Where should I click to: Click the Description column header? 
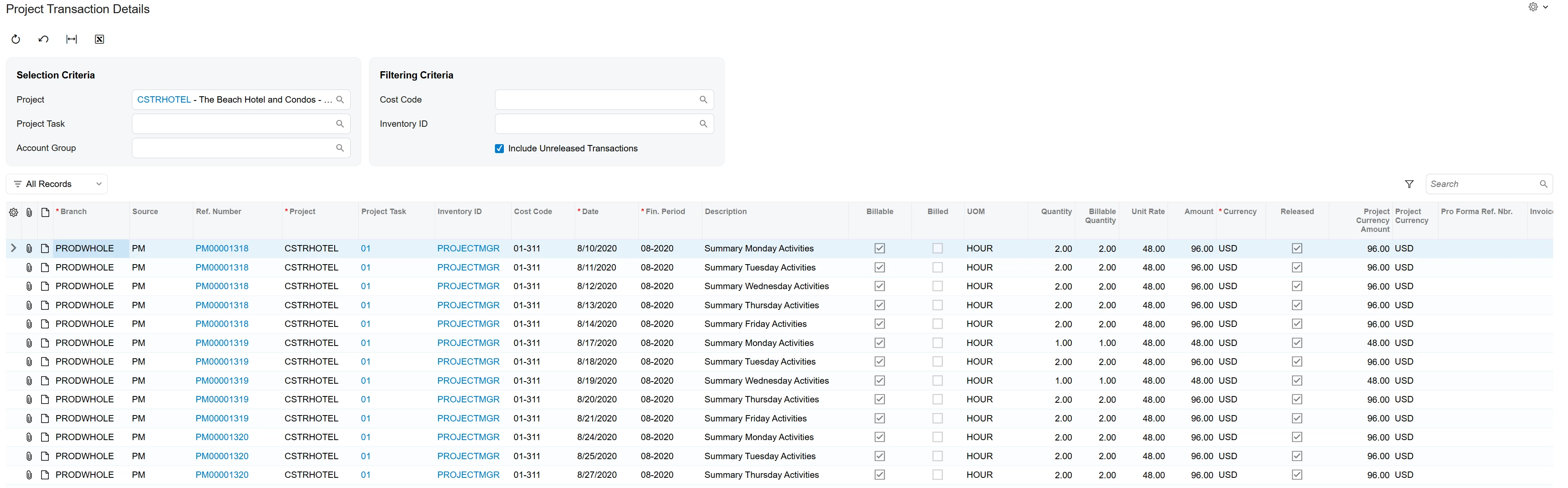[725, 212]
